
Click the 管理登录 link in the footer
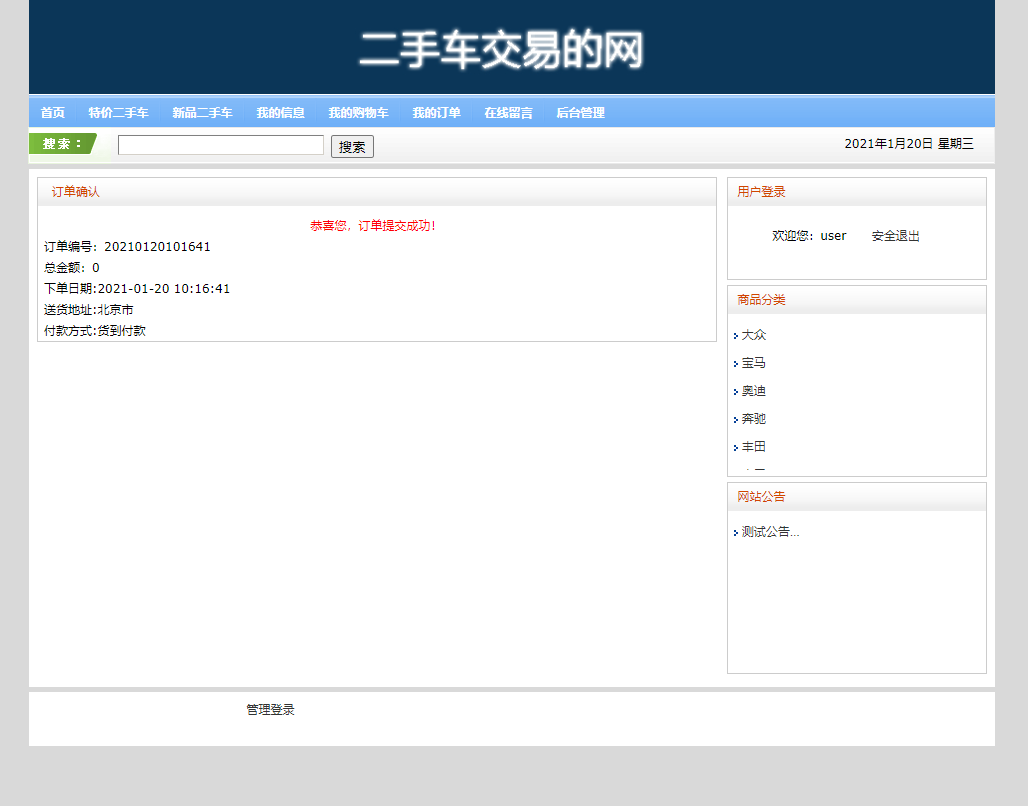click(269, 710)
